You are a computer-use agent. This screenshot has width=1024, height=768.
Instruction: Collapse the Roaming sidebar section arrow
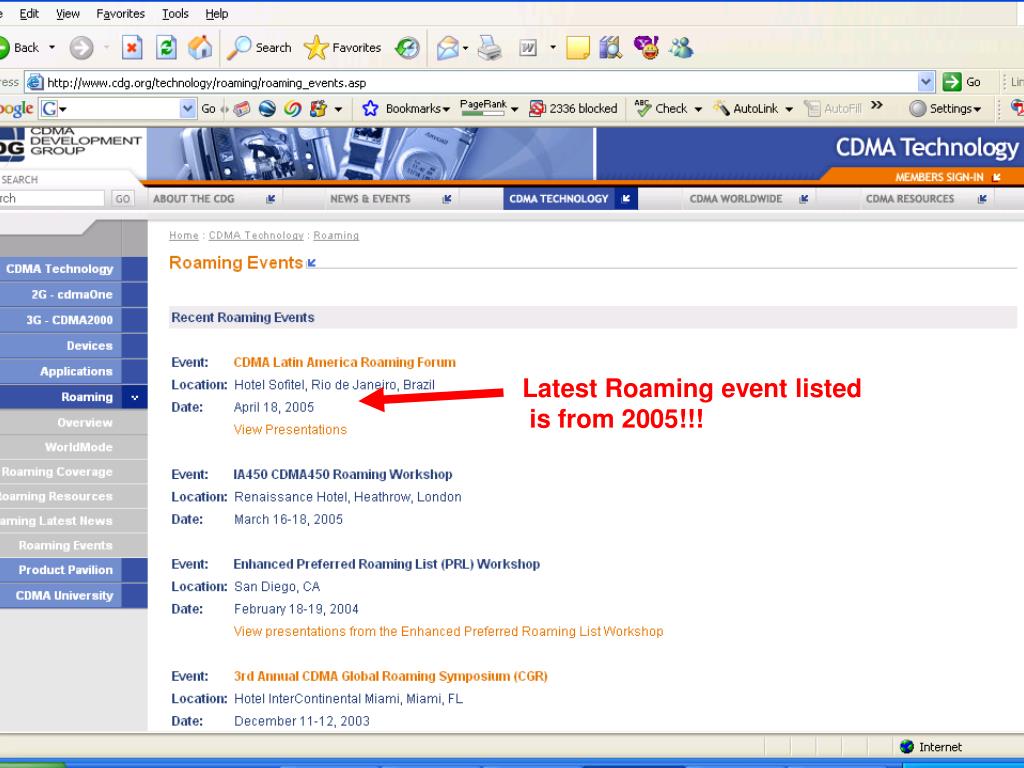(135, 397)
